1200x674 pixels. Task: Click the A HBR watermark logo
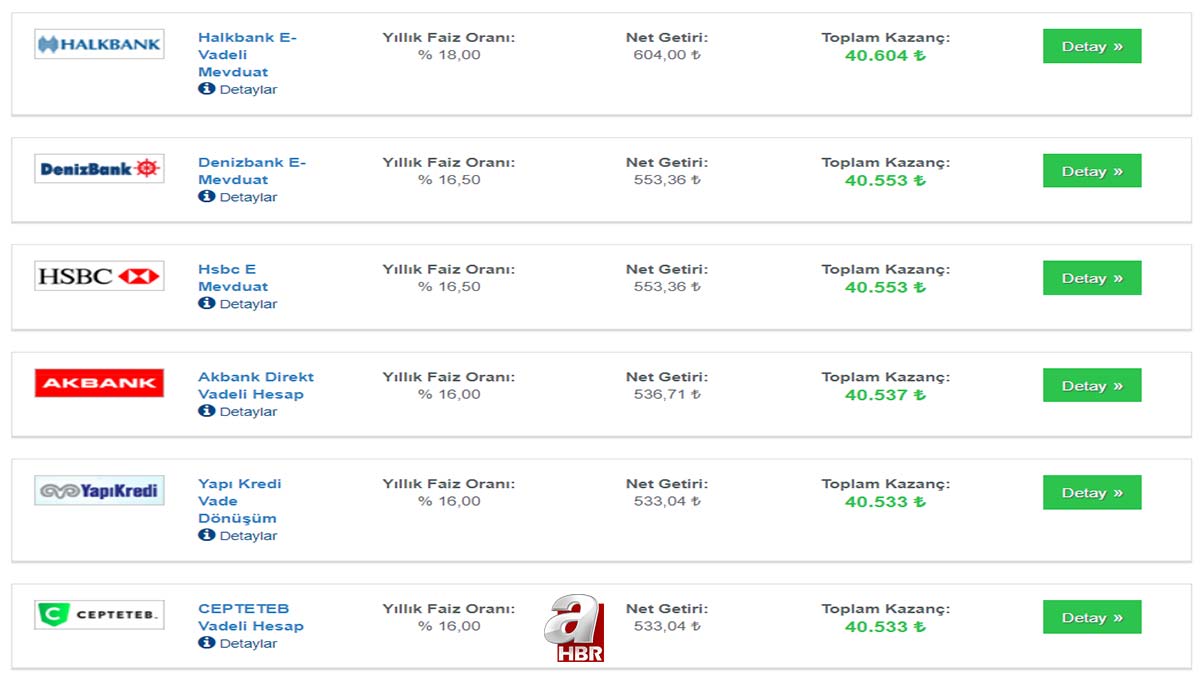pos(574,629)
